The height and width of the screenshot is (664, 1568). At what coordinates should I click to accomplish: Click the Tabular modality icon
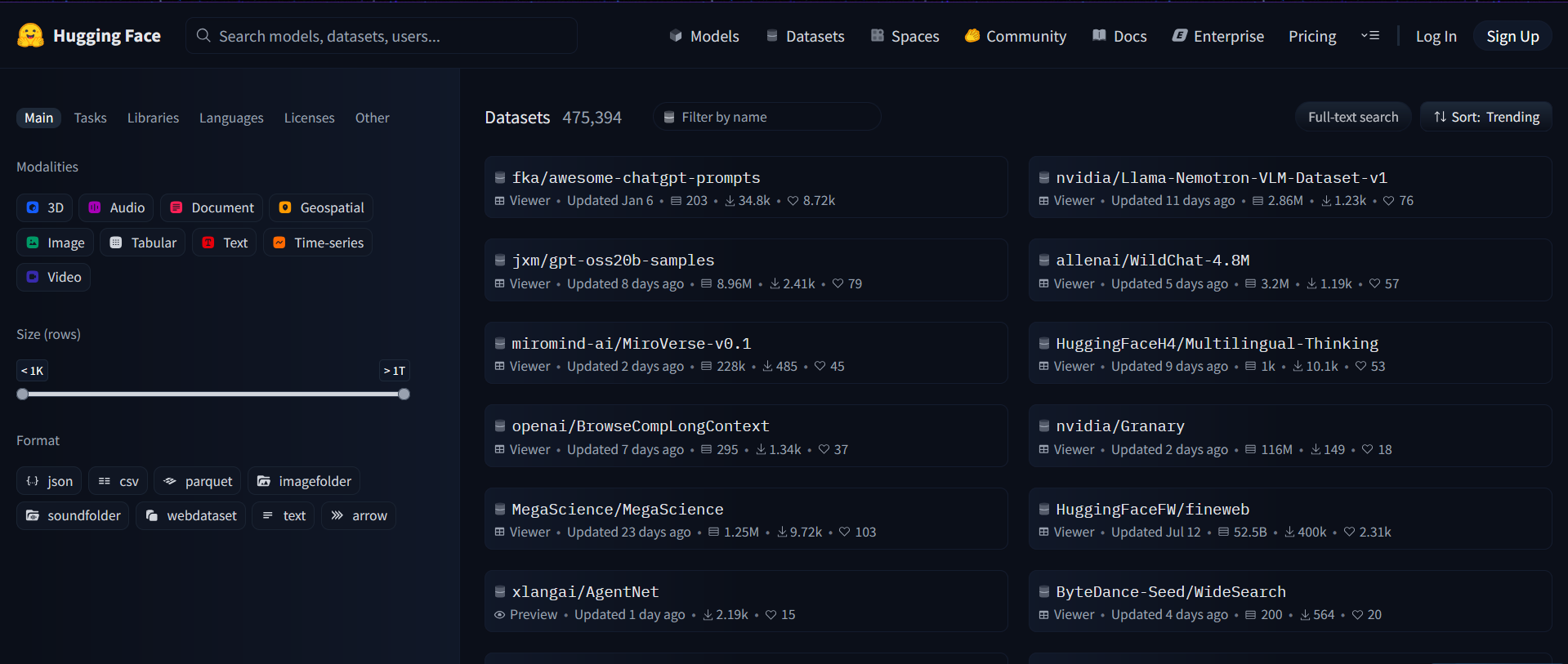click(116, 243)
